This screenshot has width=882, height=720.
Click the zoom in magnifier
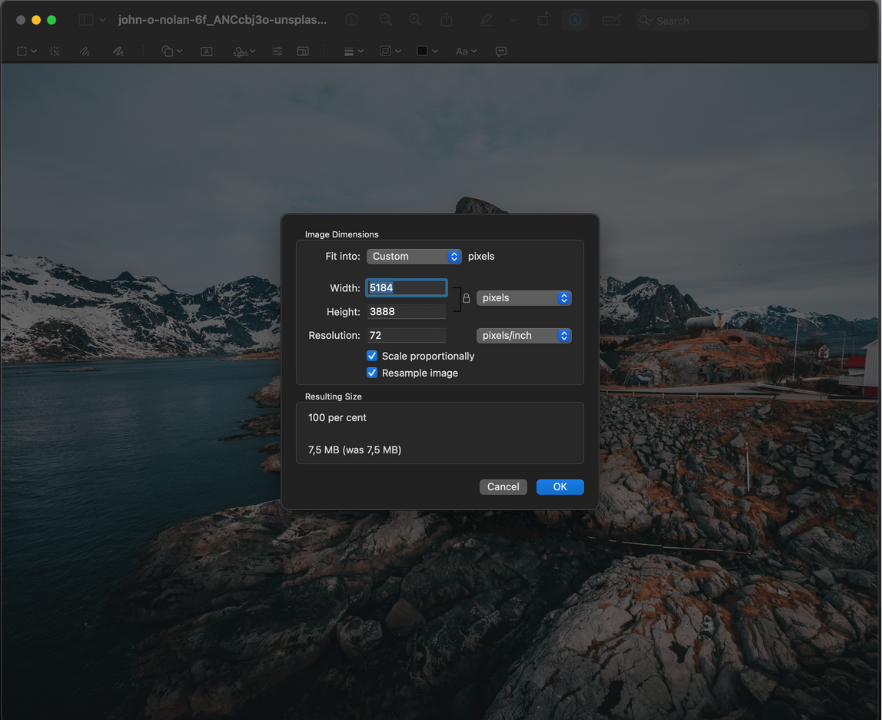click(415, 20)
